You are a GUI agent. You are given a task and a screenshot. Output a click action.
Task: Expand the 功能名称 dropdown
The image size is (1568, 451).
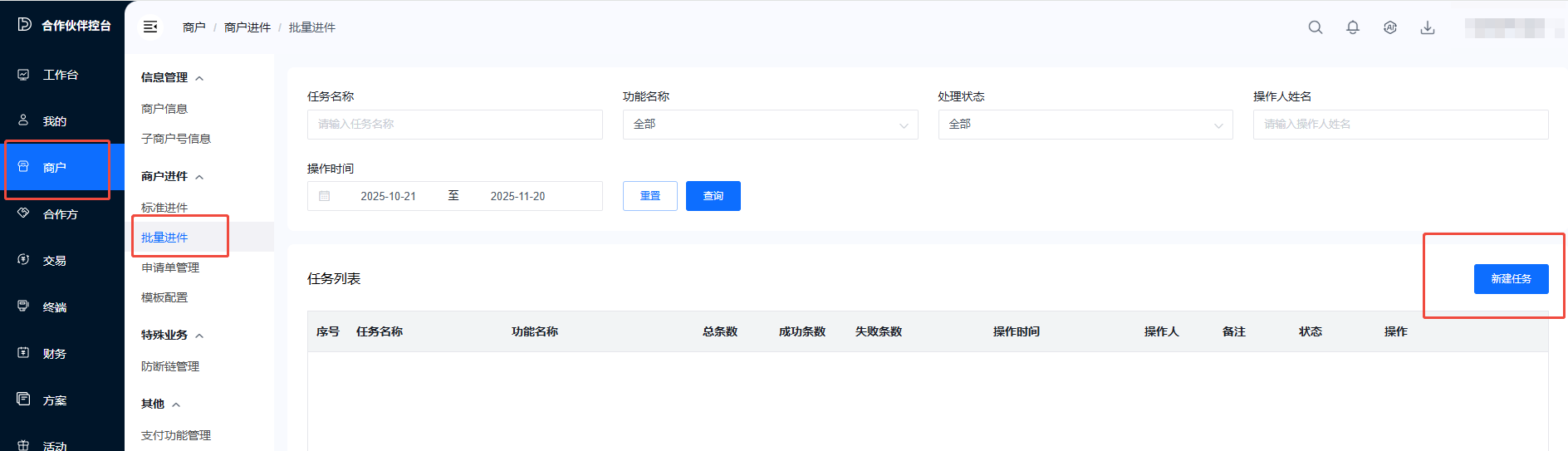[769, 125]
